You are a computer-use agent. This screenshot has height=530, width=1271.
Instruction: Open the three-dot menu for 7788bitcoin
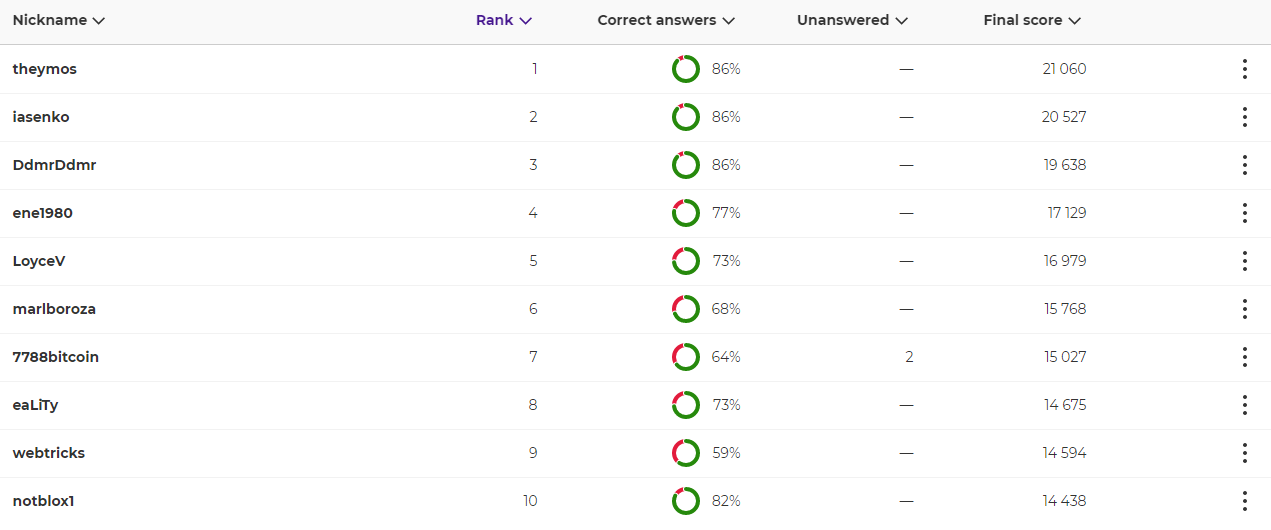pyautogui.click(x=1244, y=357)
